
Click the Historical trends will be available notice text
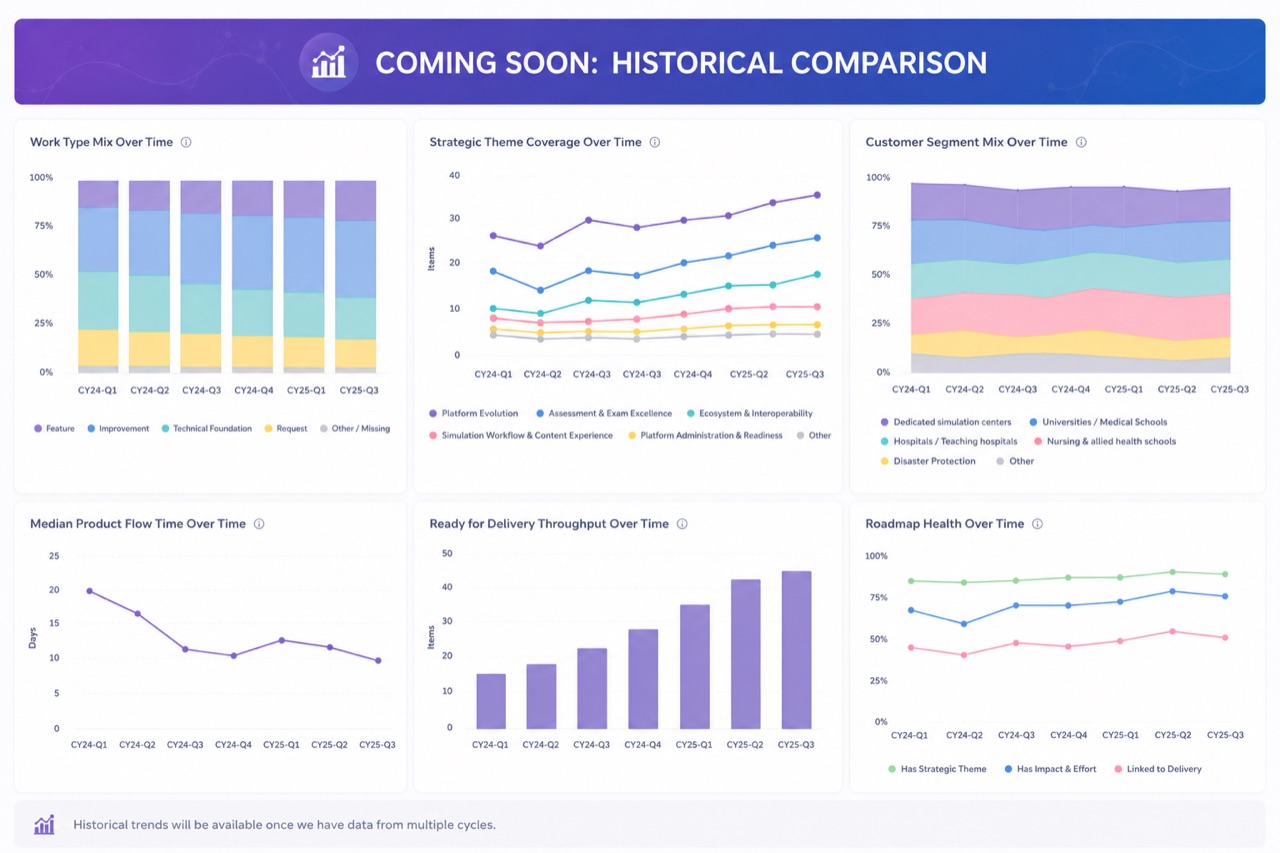pos(284,825)
